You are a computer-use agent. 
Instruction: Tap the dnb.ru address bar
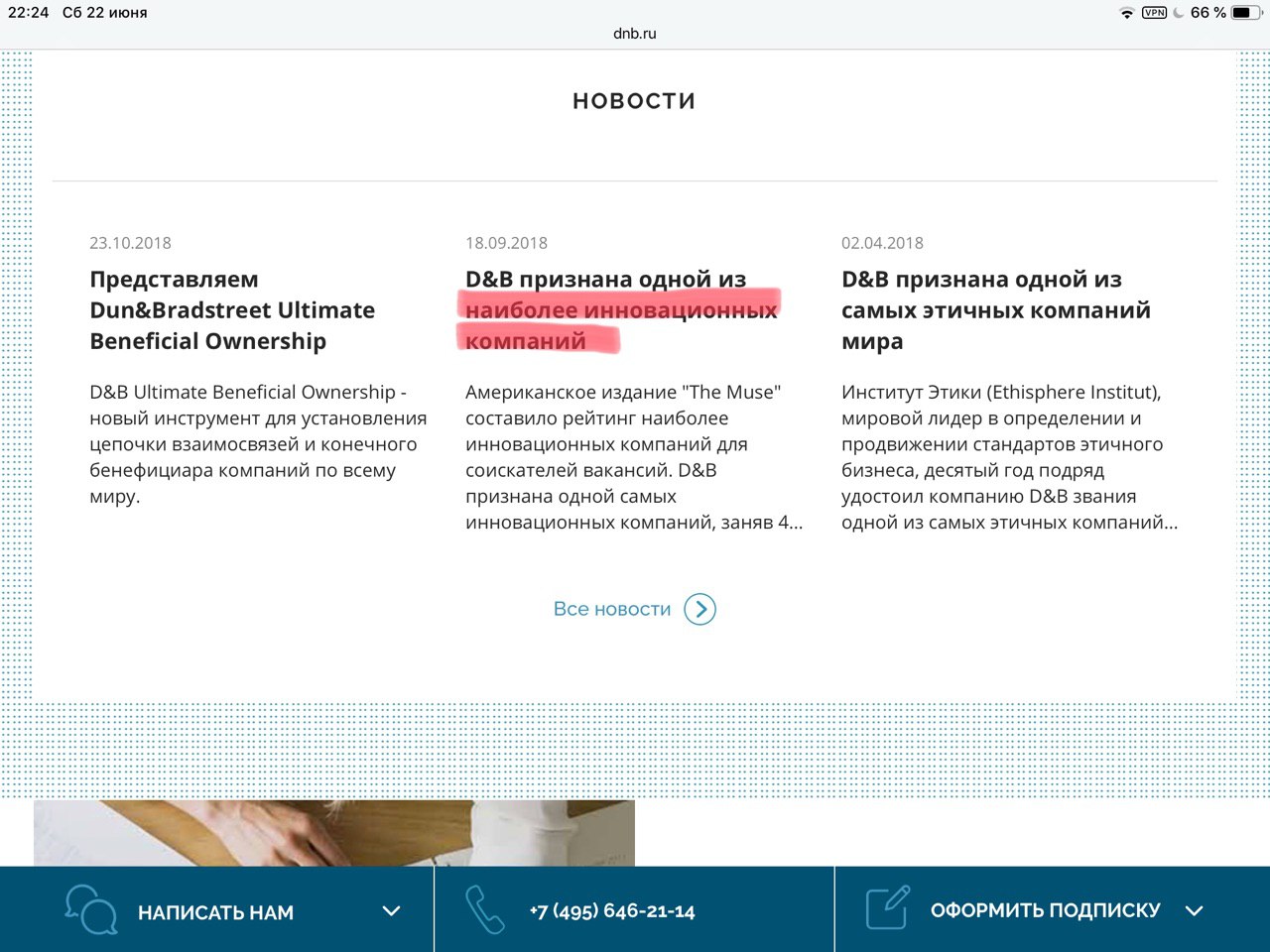click(635, 33)
